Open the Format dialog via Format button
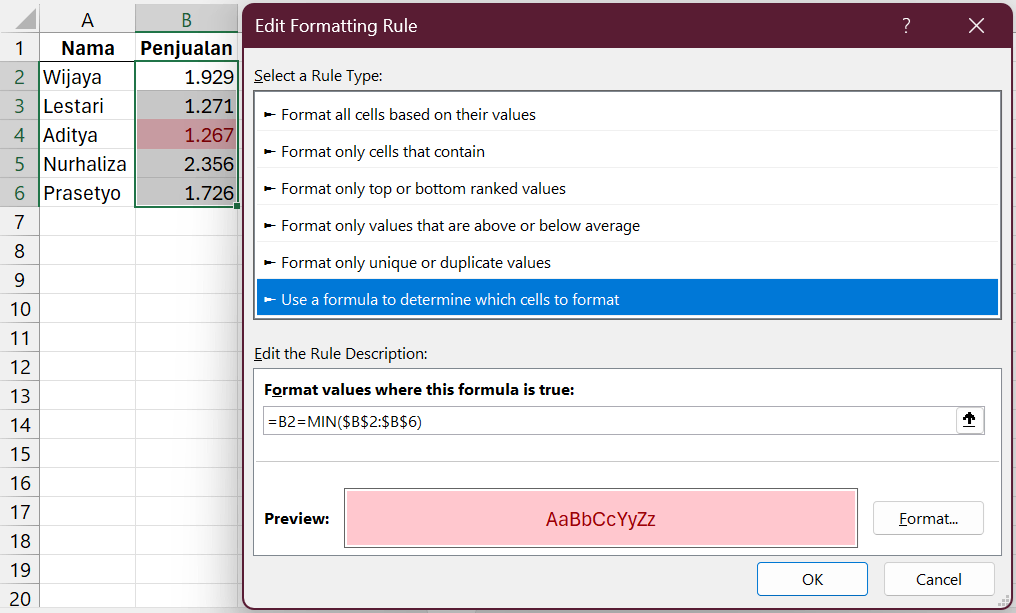The height and width of the screenshot is (613, 1016). tap(928, 518)
